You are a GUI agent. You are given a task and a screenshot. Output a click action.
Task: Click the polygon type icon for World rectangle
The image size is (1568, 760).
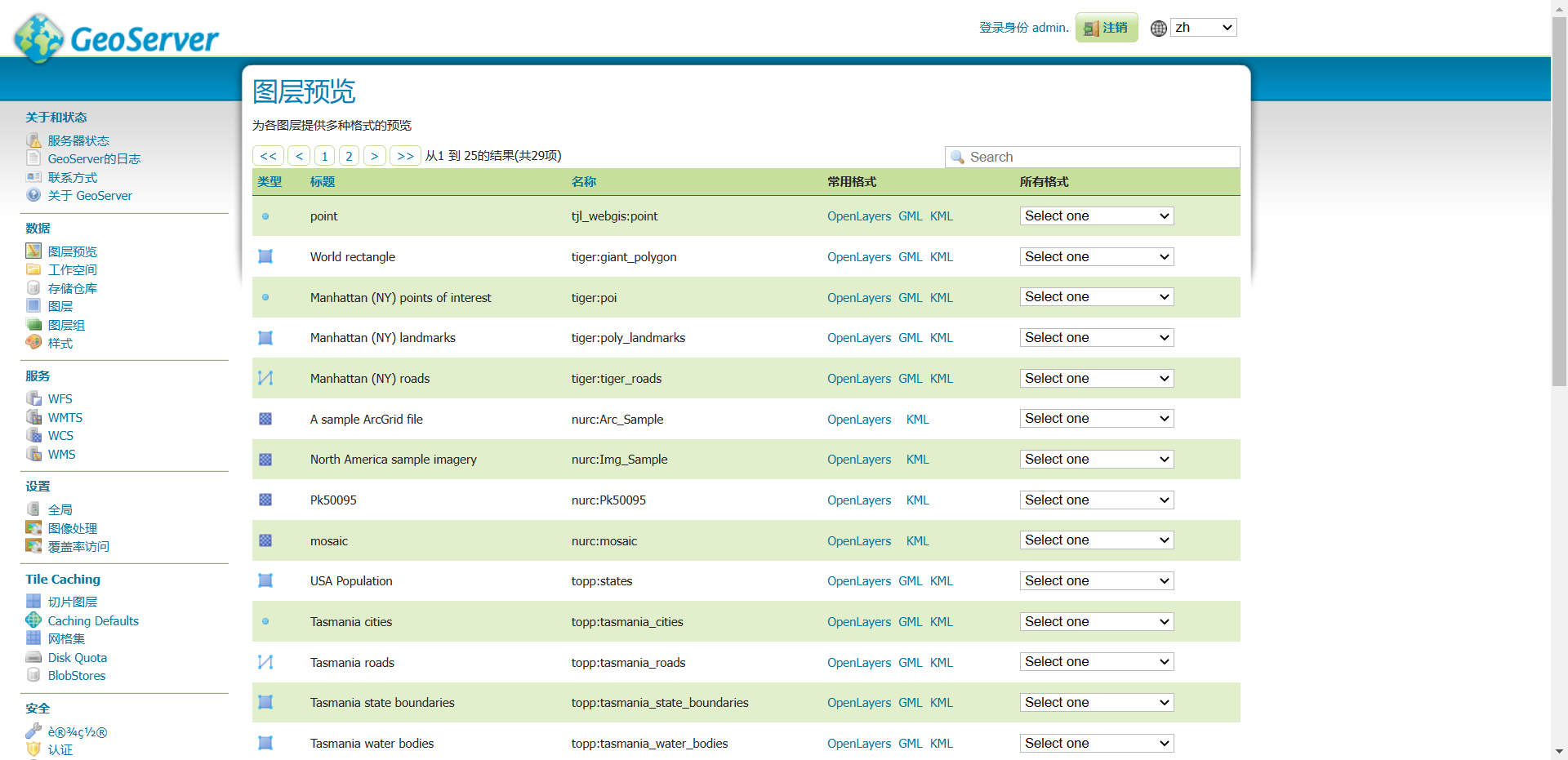(265, 256)
